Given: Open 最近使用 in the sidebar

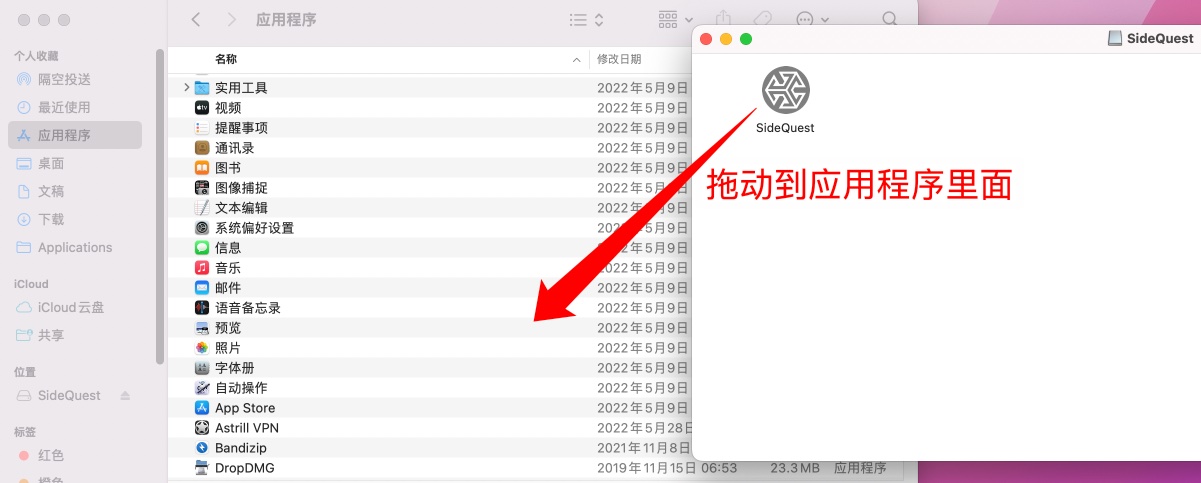Looking at the screenshot, I should pos(75,107).
